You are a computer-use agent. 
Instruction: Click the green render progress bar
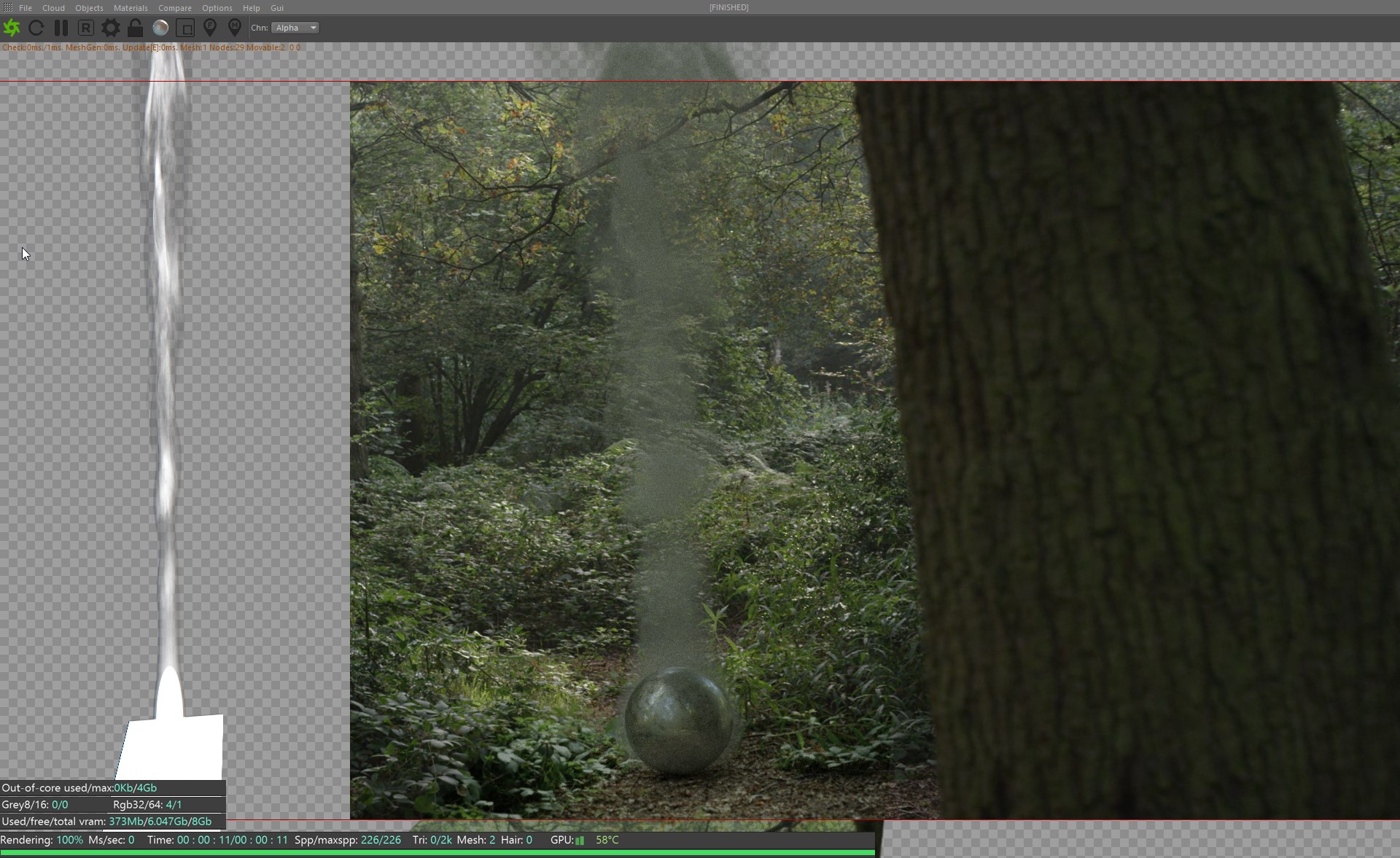point(437,852)
